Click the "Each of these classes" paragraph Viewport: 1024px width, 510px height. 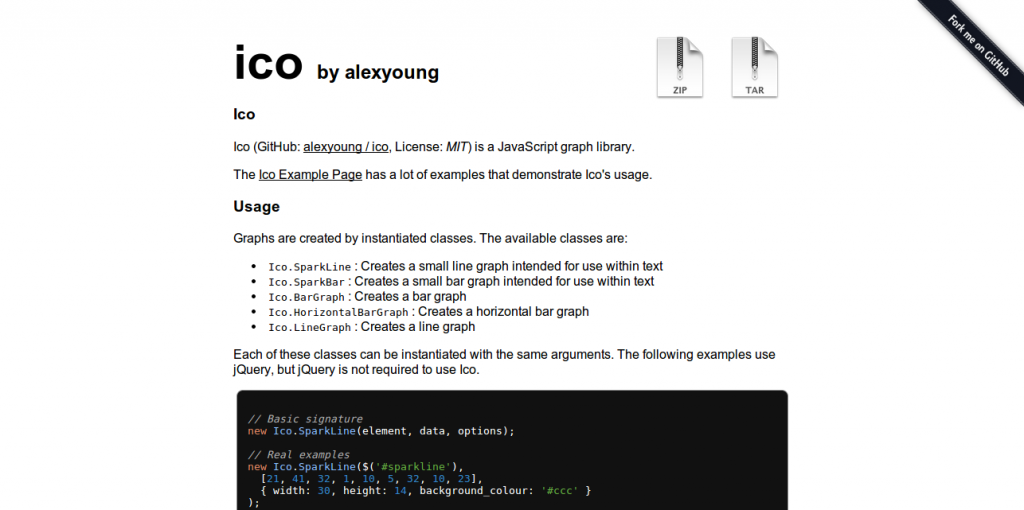click(x=504, y=362)
